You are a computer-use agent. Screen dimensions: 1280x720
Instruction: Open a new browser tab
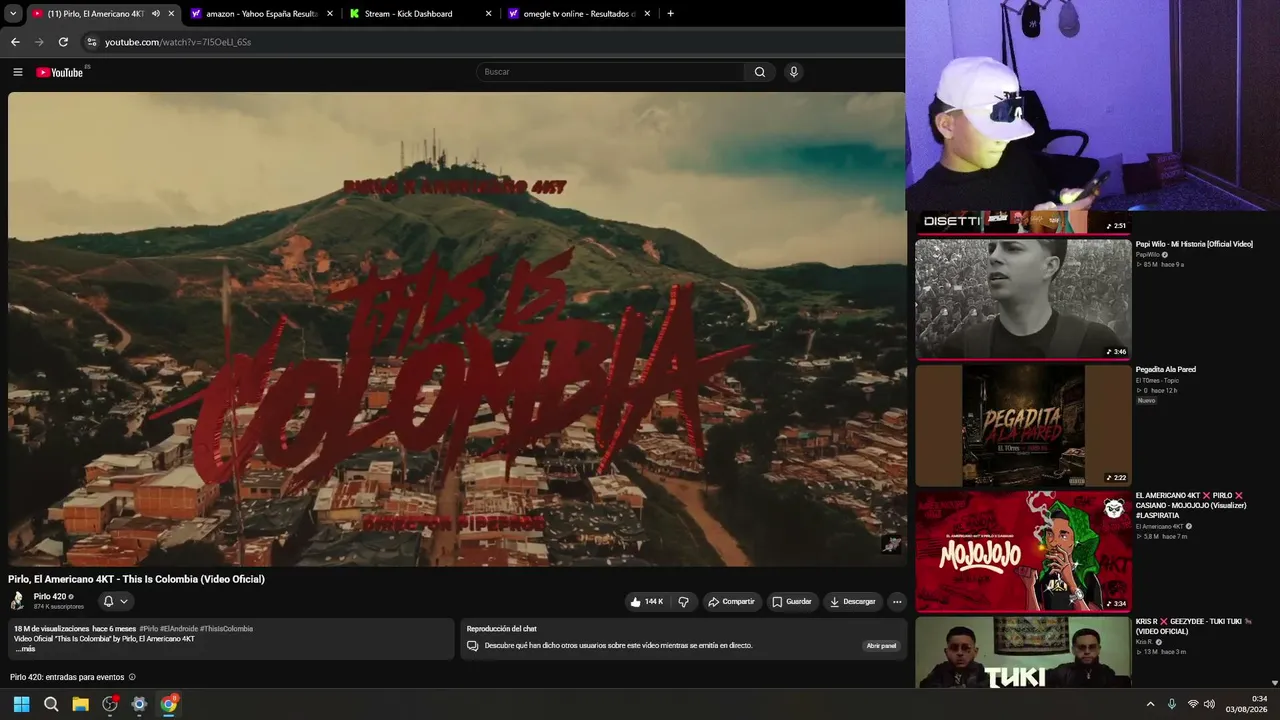670,14
